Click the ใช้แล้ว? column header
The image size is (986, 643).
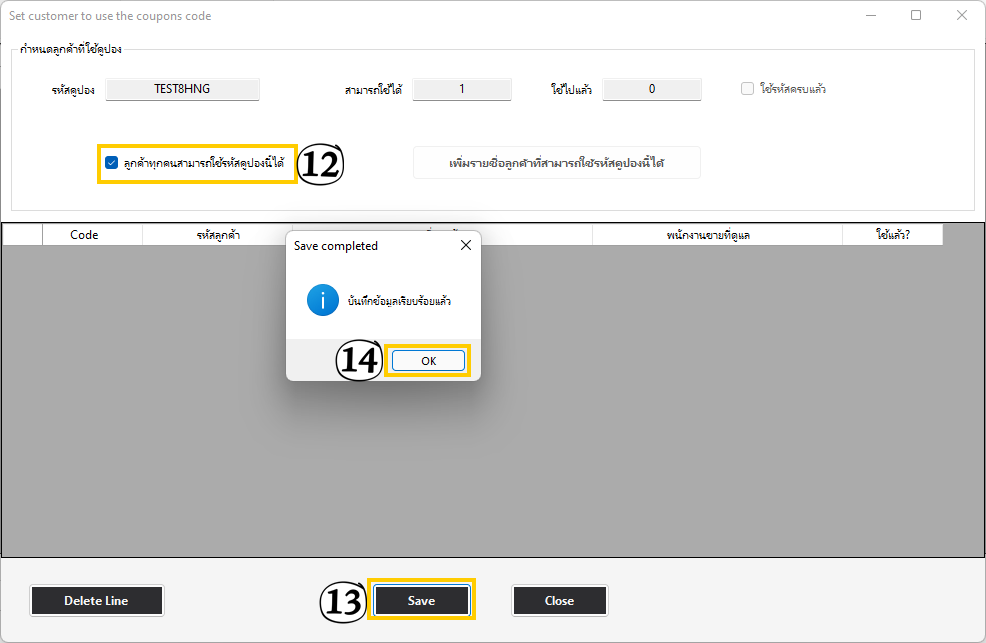[x=893, y=235]
